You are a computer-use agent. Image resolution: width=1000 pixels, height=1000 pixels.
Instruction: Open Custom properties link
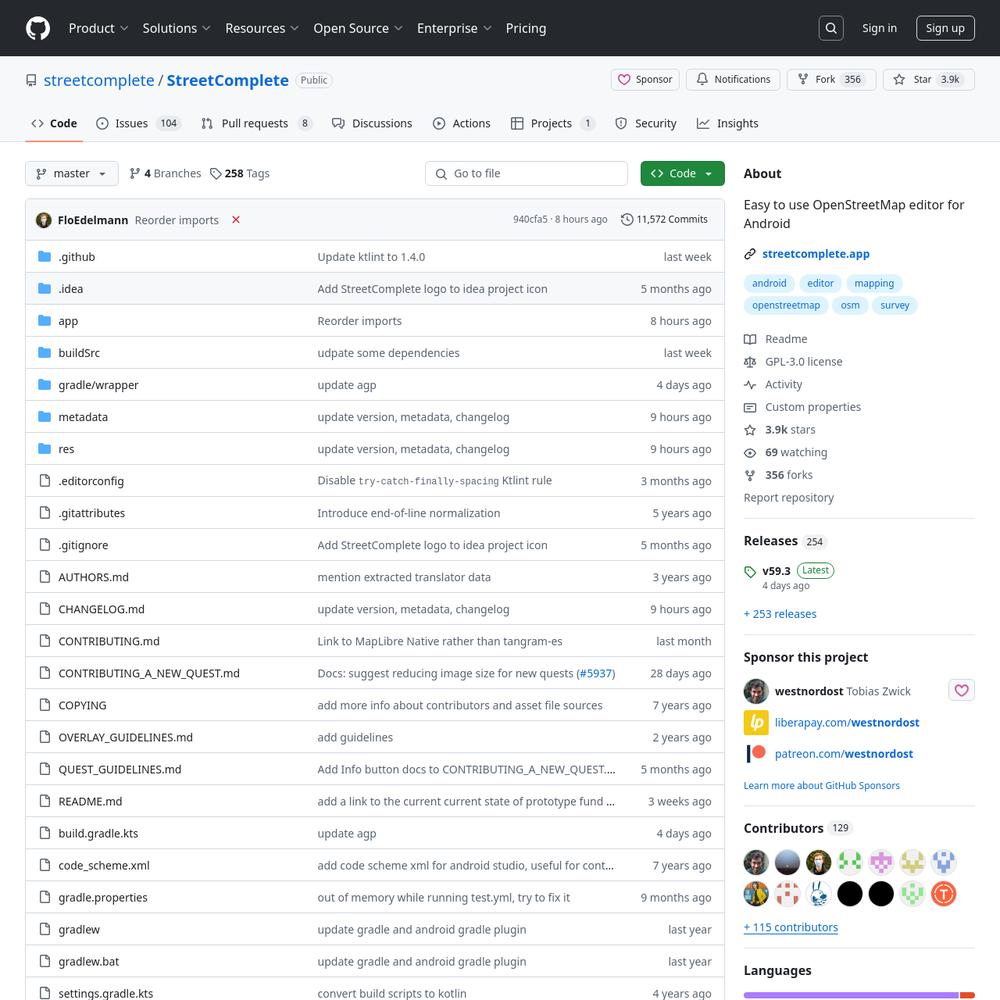click(802, 407)
